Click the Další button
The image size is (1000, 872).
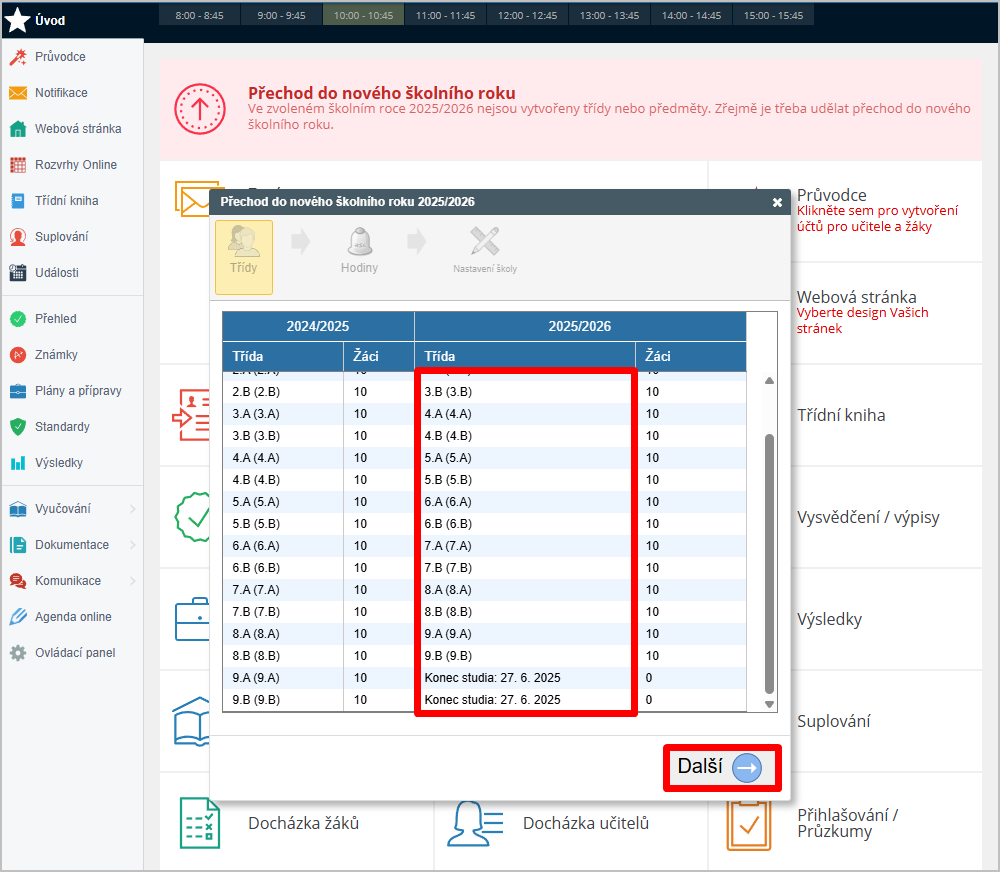pos(721,767)
